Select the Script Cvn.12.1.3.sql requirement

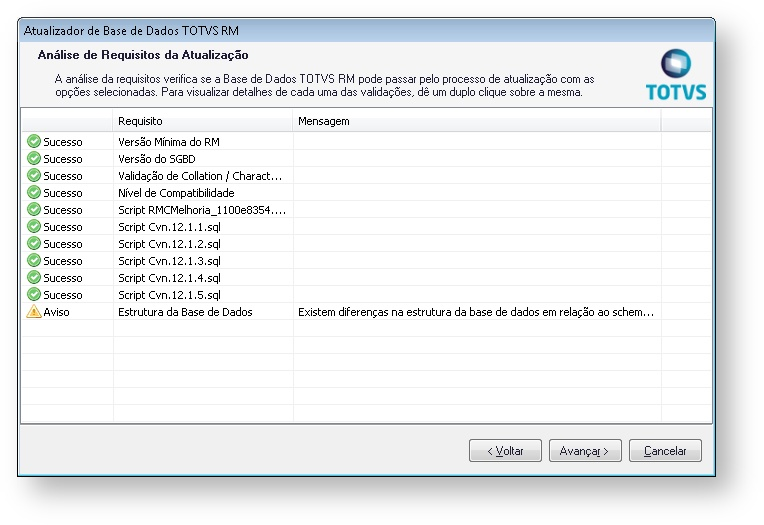coord(169,261)
